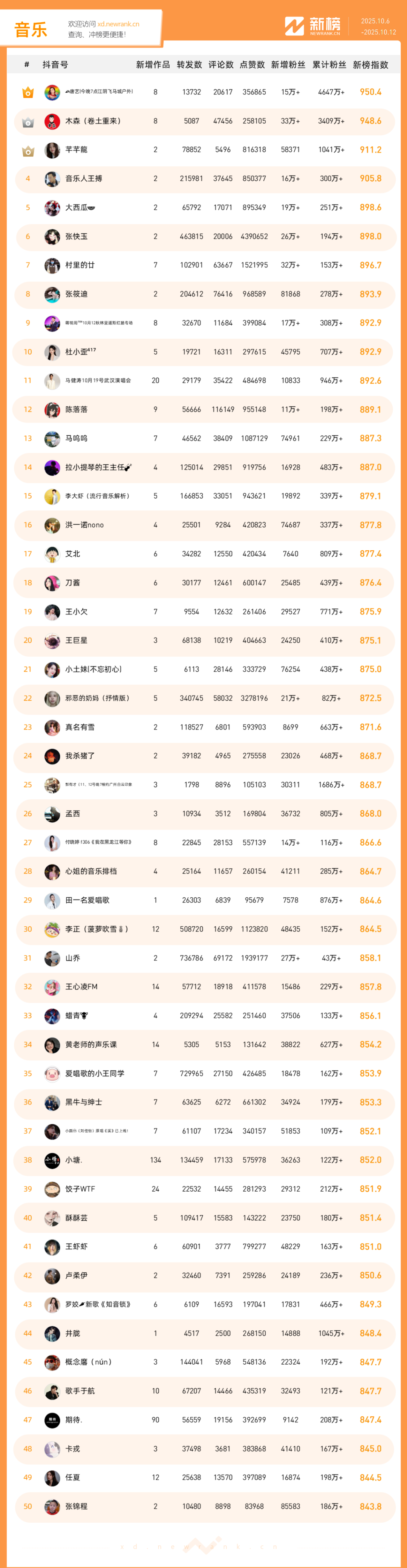This screenshot has width=407, height=1568.
Task: Click the account name 洪一诺nono
Action: [x=84, y=525]
